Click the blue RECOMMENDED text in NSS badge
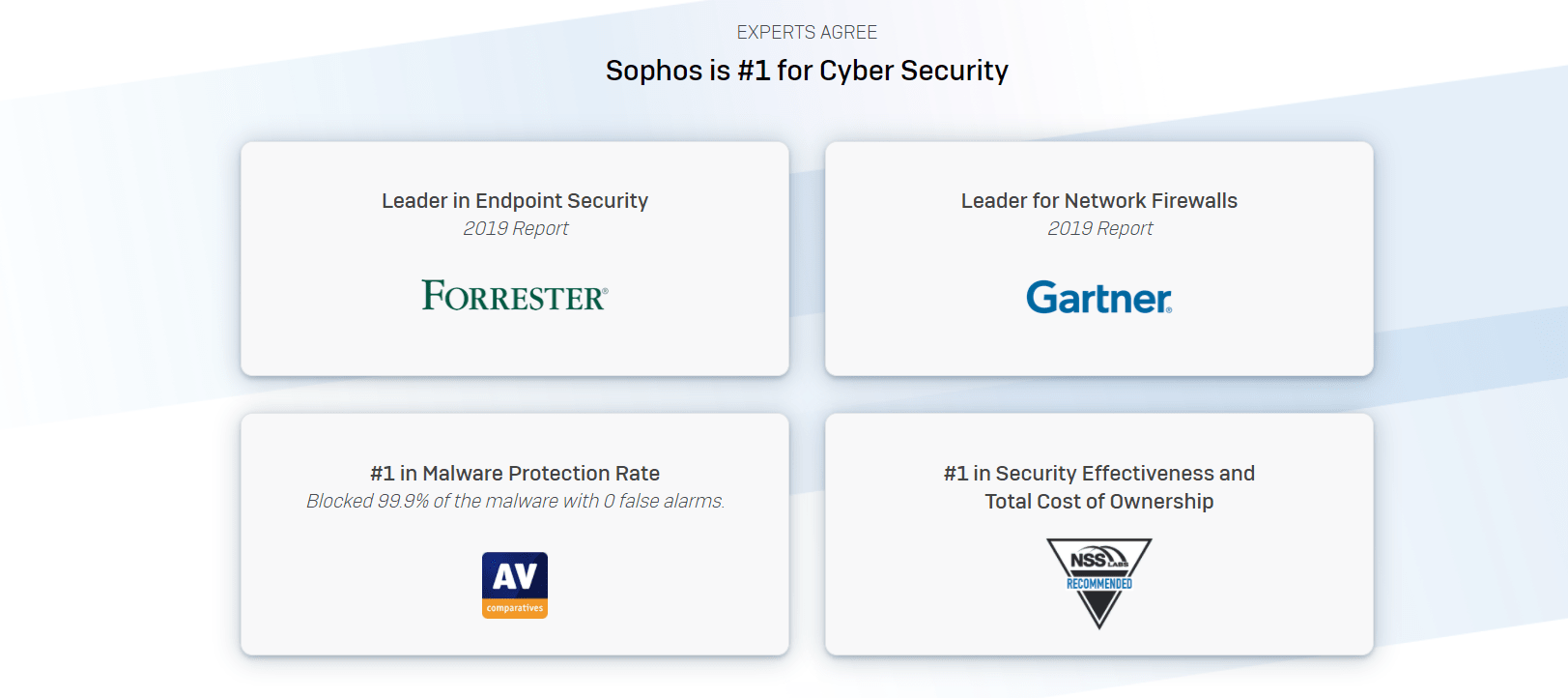The image size is (1568, 698). (1099, 584)
